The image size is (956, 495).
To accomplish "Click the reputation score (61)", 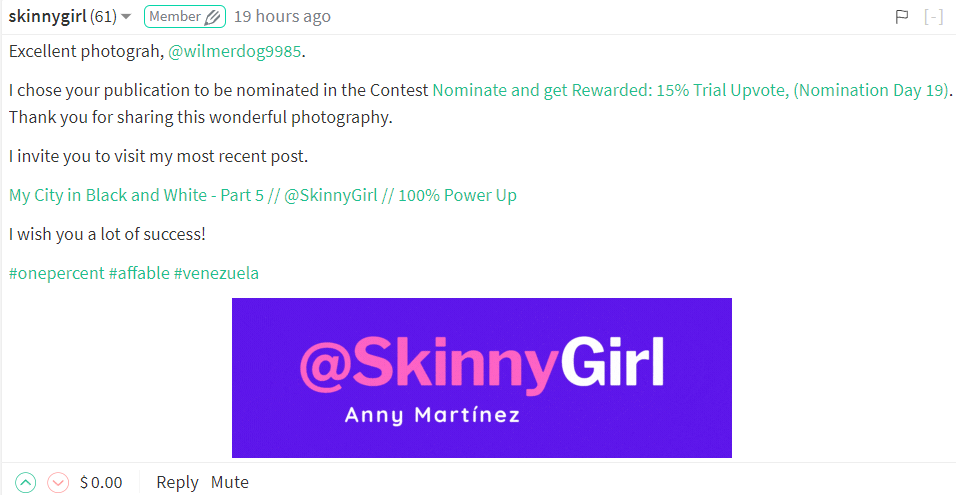I will [103, 16].
